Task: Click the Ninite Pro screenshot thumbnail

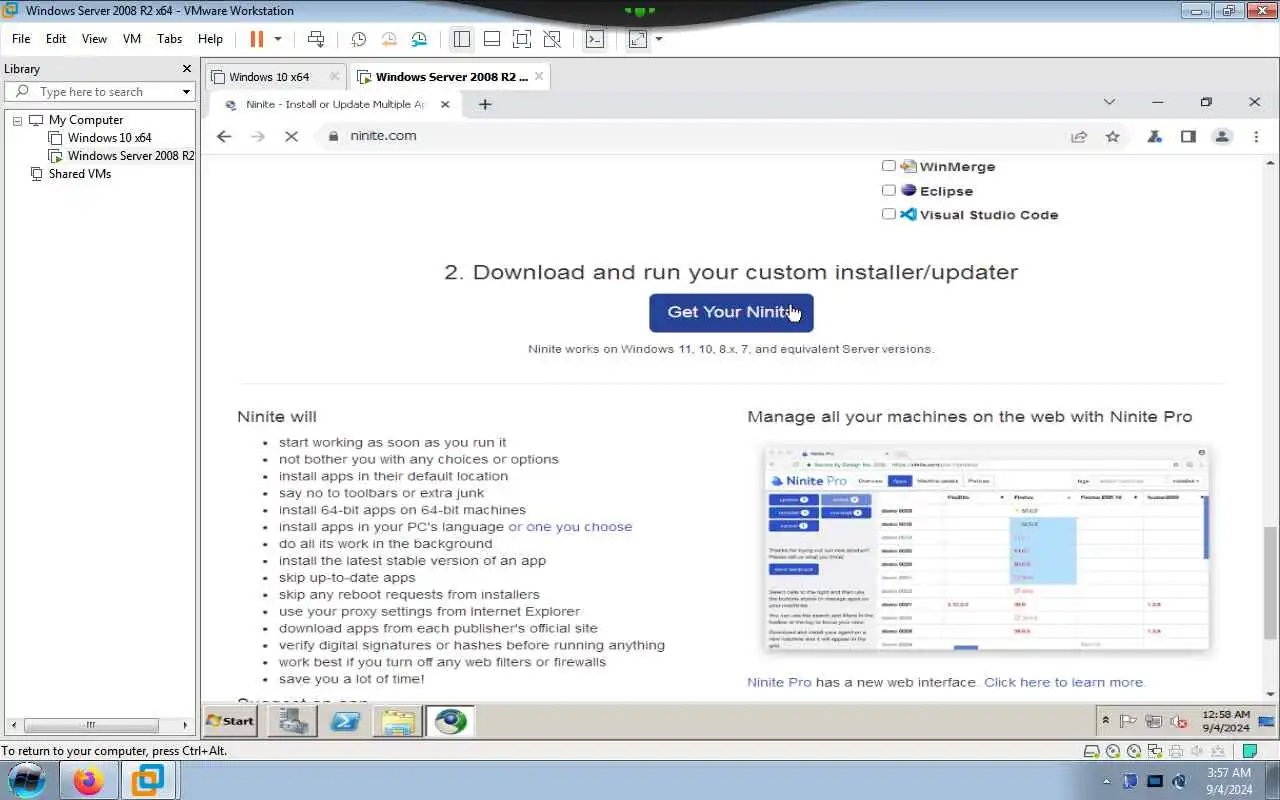Action: click(988, 548)
